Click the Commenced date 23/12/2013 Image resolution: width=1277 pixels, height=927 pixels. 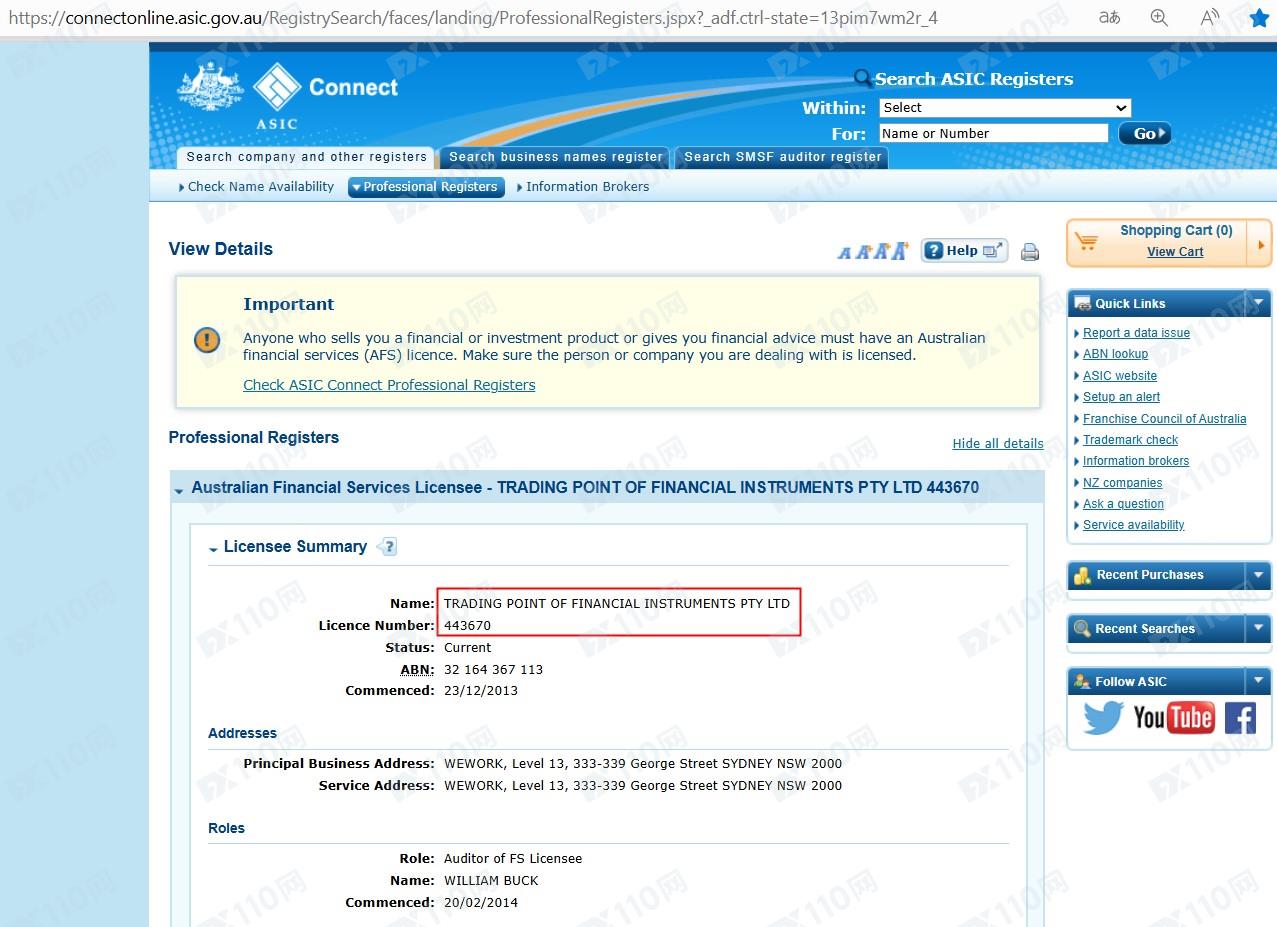(x=481, y=691)
